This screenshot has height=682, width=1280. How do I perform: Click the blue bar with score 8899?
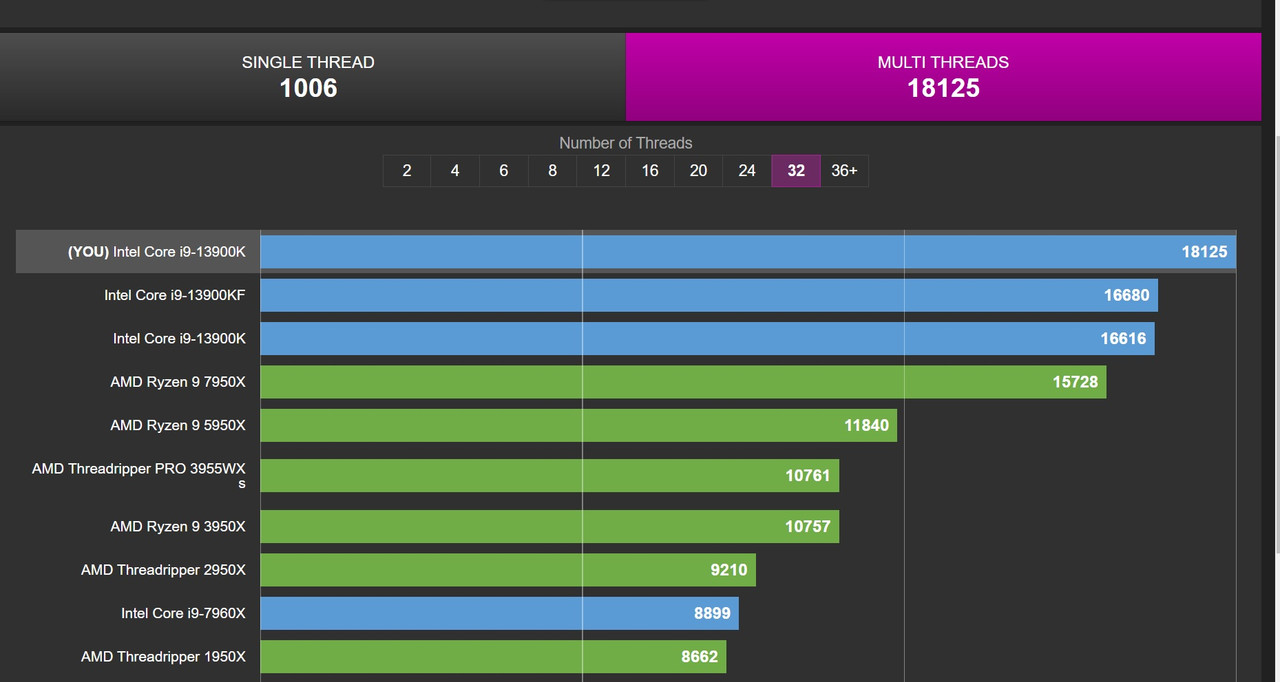[x=500, y=613]
